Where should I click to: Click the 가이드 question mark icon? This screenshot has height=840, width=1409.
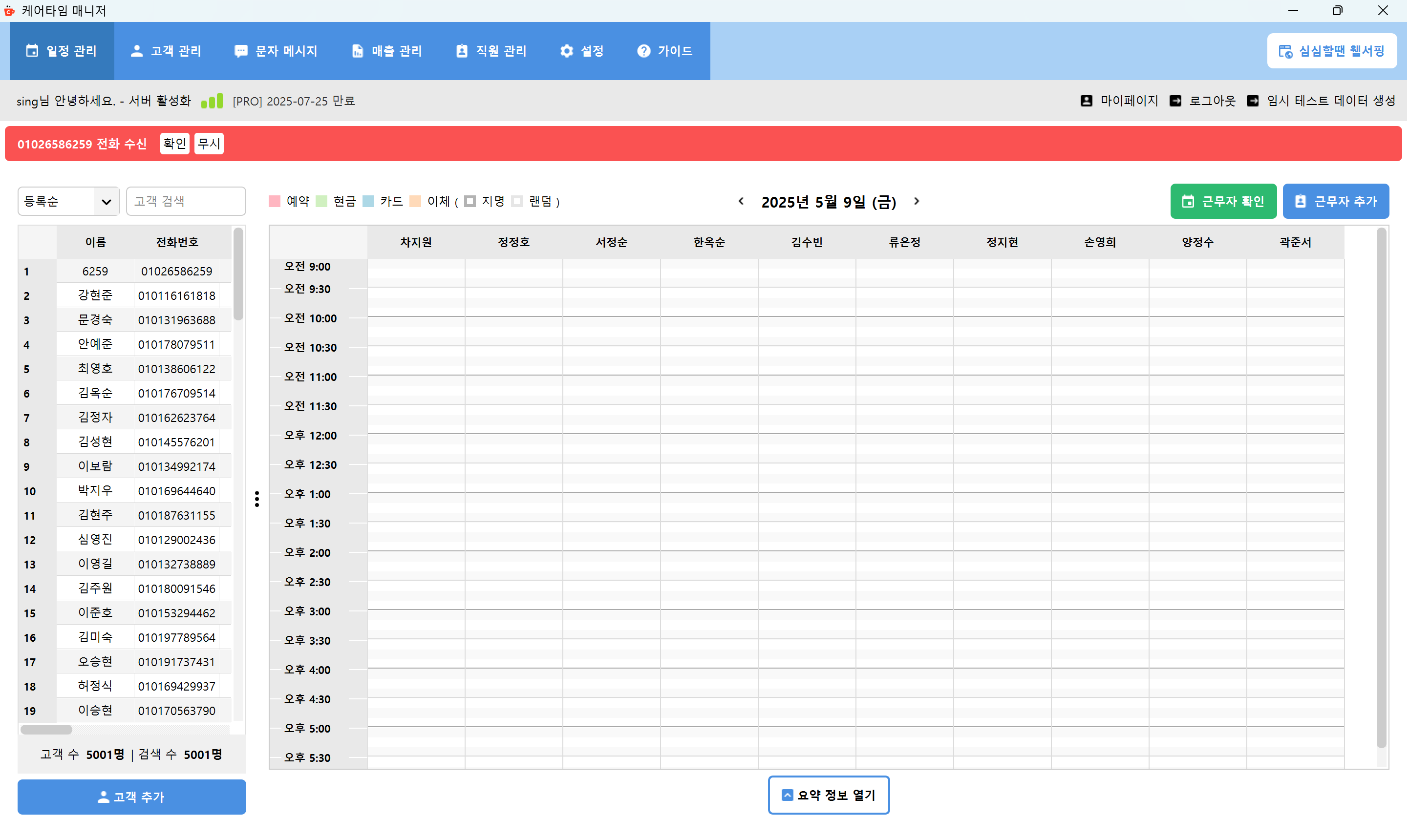[643, 51]
